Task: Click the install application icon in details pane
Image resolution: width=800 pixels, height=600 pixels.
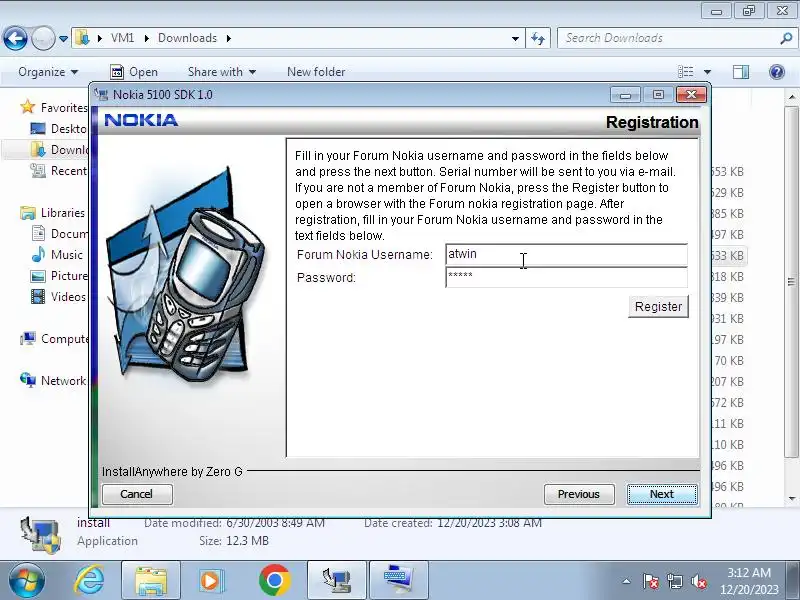Action: (41, 534)
